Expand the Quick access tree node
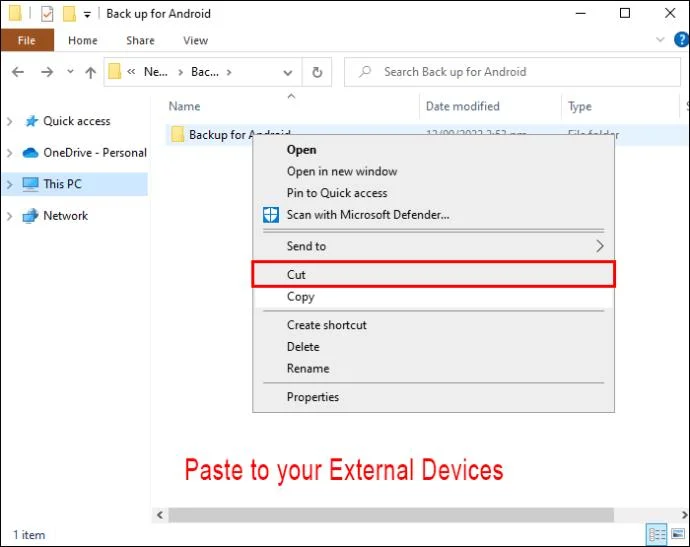690x547 pixels. [x=9, y=121]
